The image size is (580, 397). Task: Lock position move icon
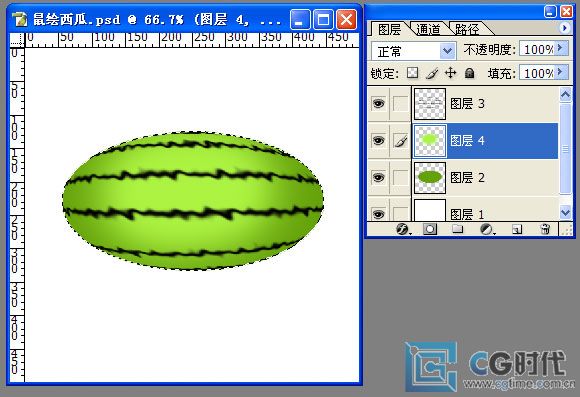click(x=450, y=73)
